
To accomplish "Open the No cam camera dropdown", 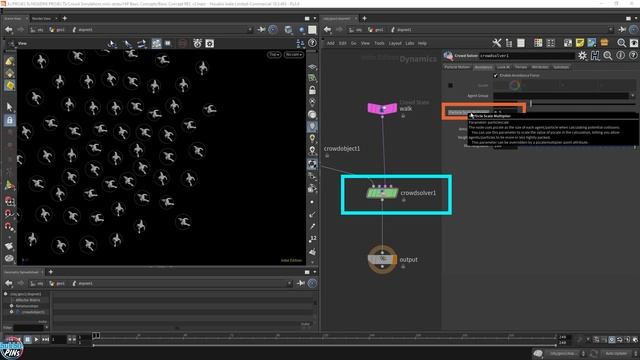I will point(294,55).
